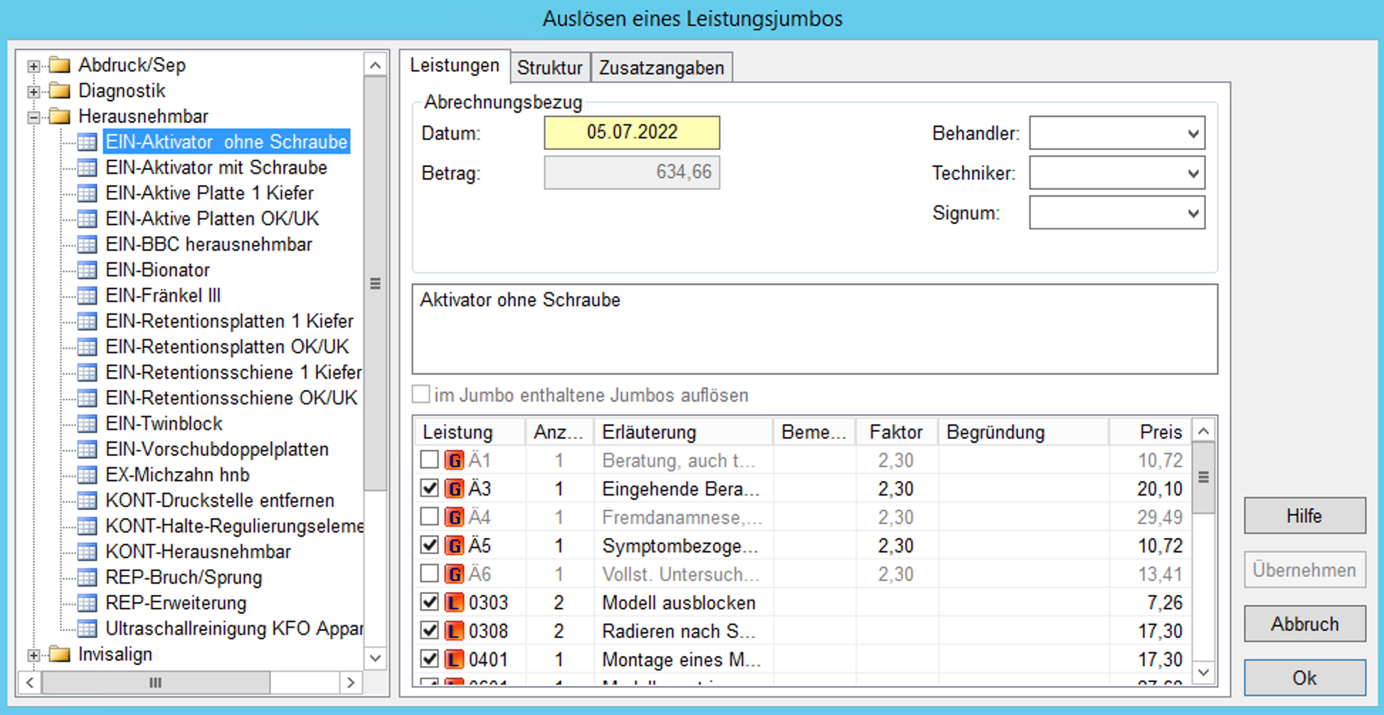The height and width of the screenshot is (715, 1384).
Task: Click the jumbo icon beside REP-Erweiterung
Action: 88,603
